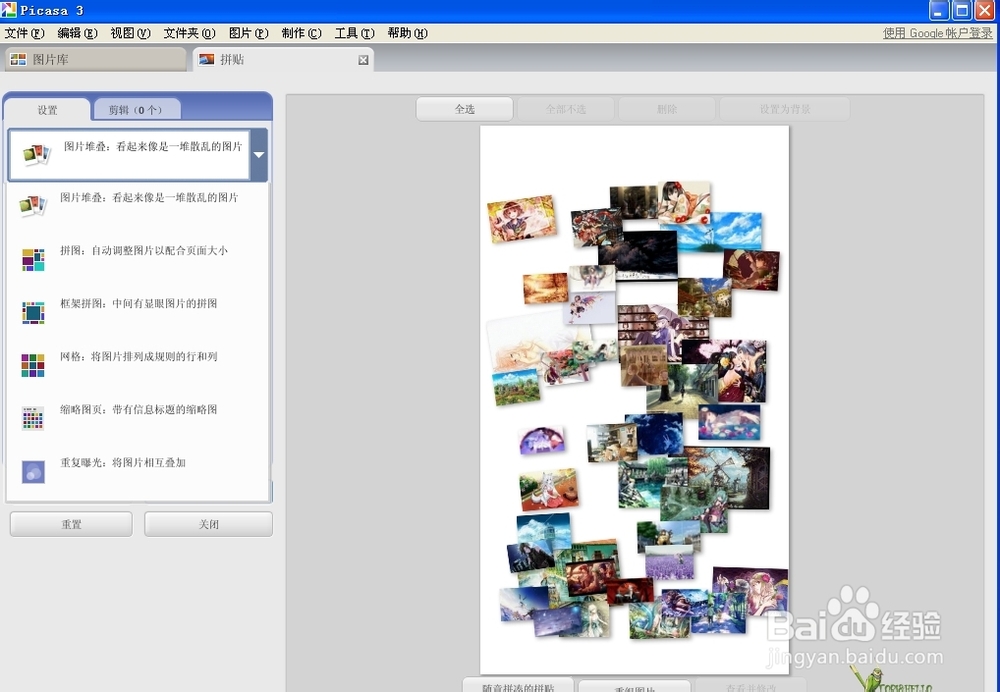Select the contact sheet 缩略图页 icon
This screenshot has height=692, width=1000.
[33, 418]
